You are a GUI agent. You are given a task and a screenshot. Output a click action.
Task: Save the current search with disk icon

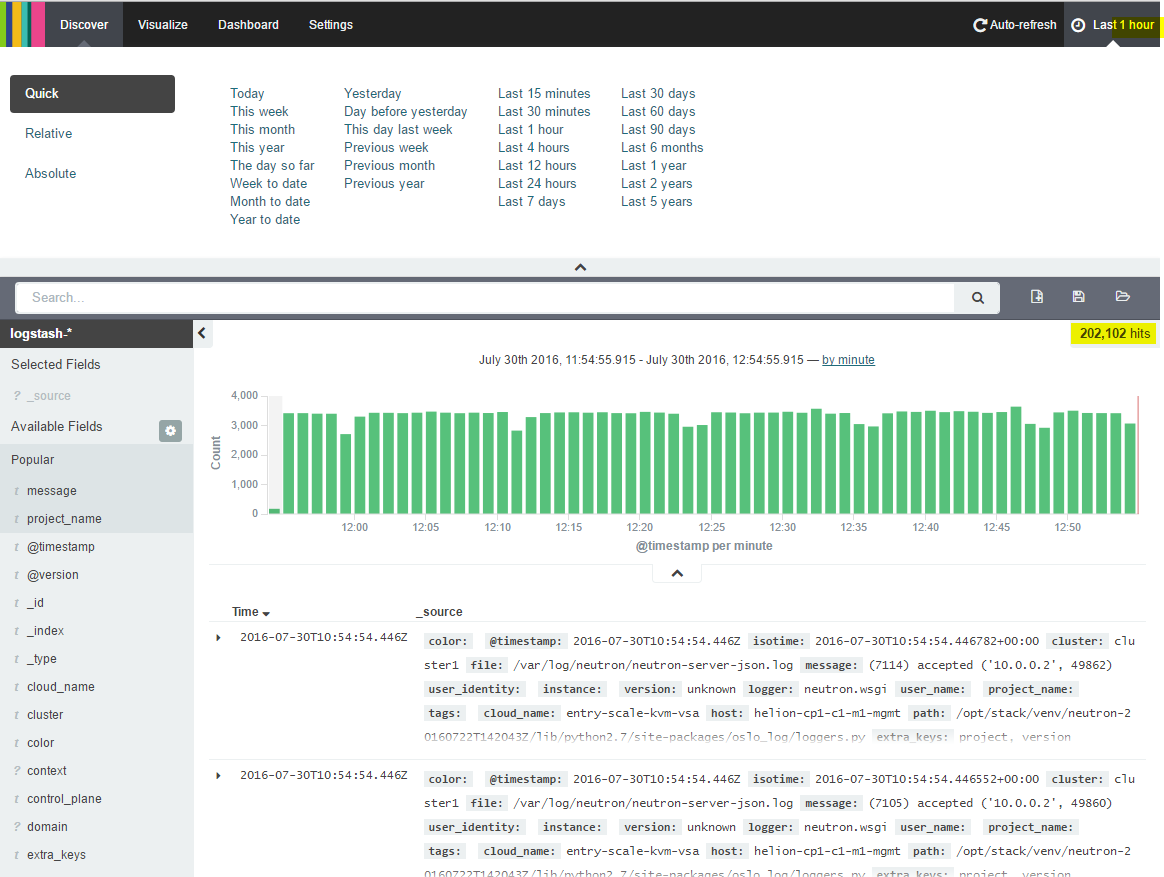click(1079, 297)
